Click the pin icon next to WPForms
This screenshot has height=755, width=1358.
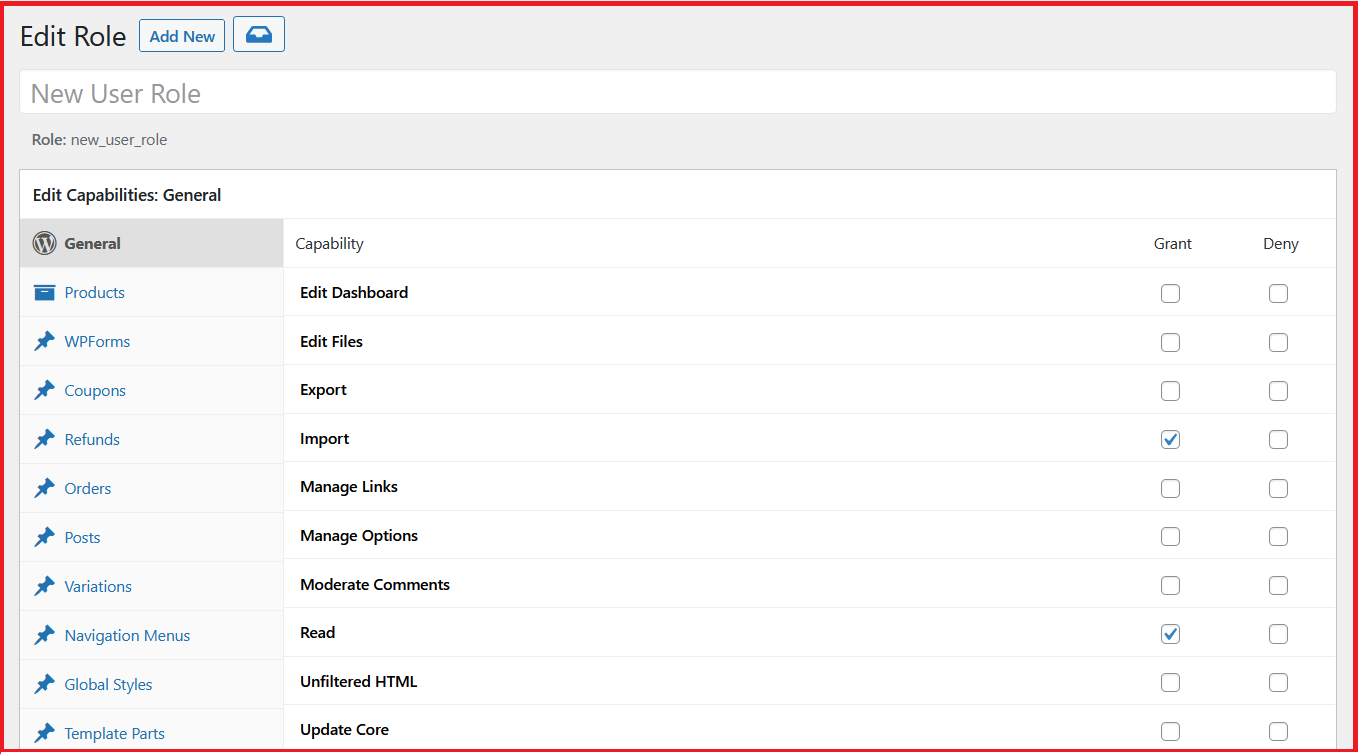pos(44,341)
